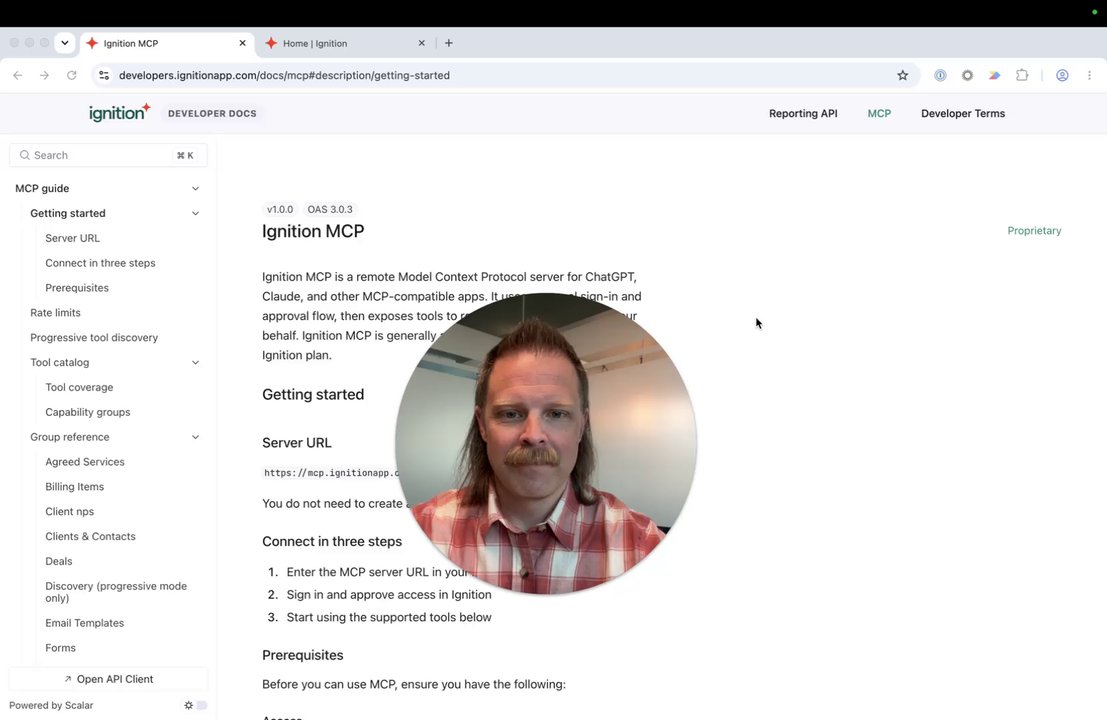The width and height of the screenshot is (1107, 720).
Task: Go to Server URL in sidebar
Action: click(x=72, y=238)
